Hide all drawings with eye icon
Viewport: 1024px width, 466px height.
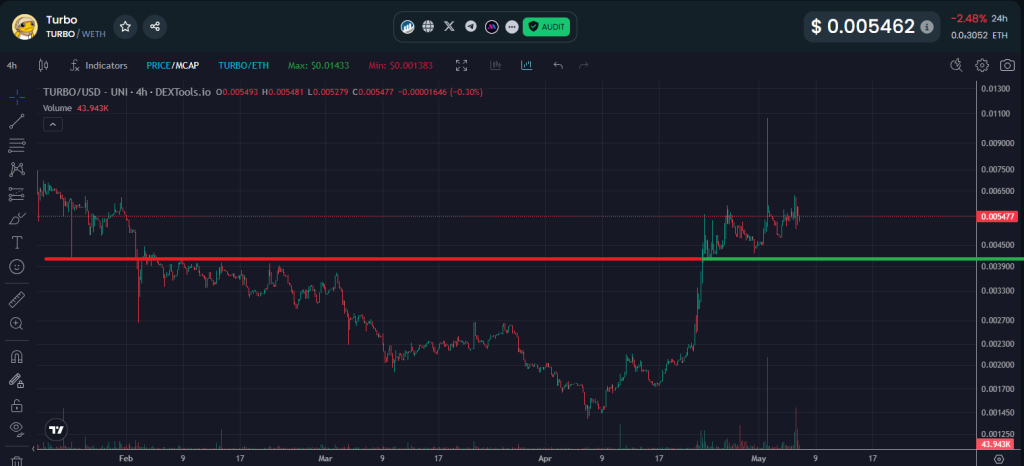(17, 429)
